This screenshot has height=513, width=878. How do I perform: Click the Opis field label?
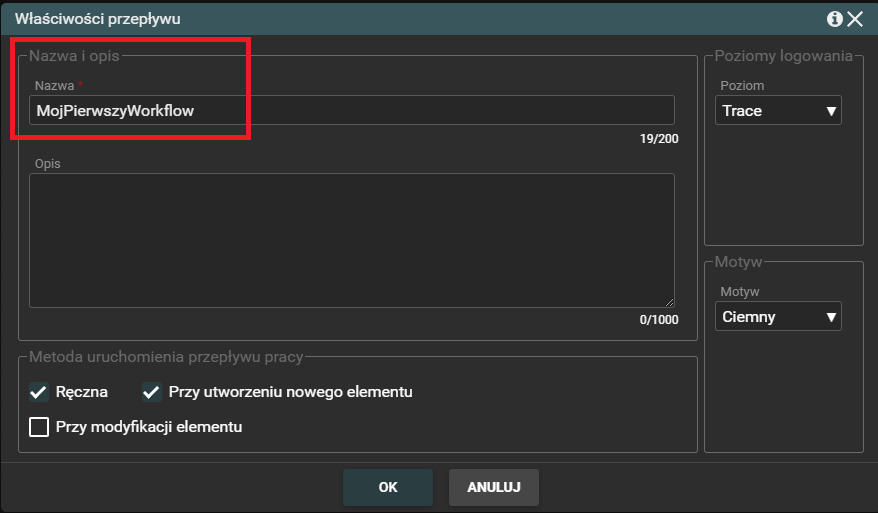pos(47,163)
